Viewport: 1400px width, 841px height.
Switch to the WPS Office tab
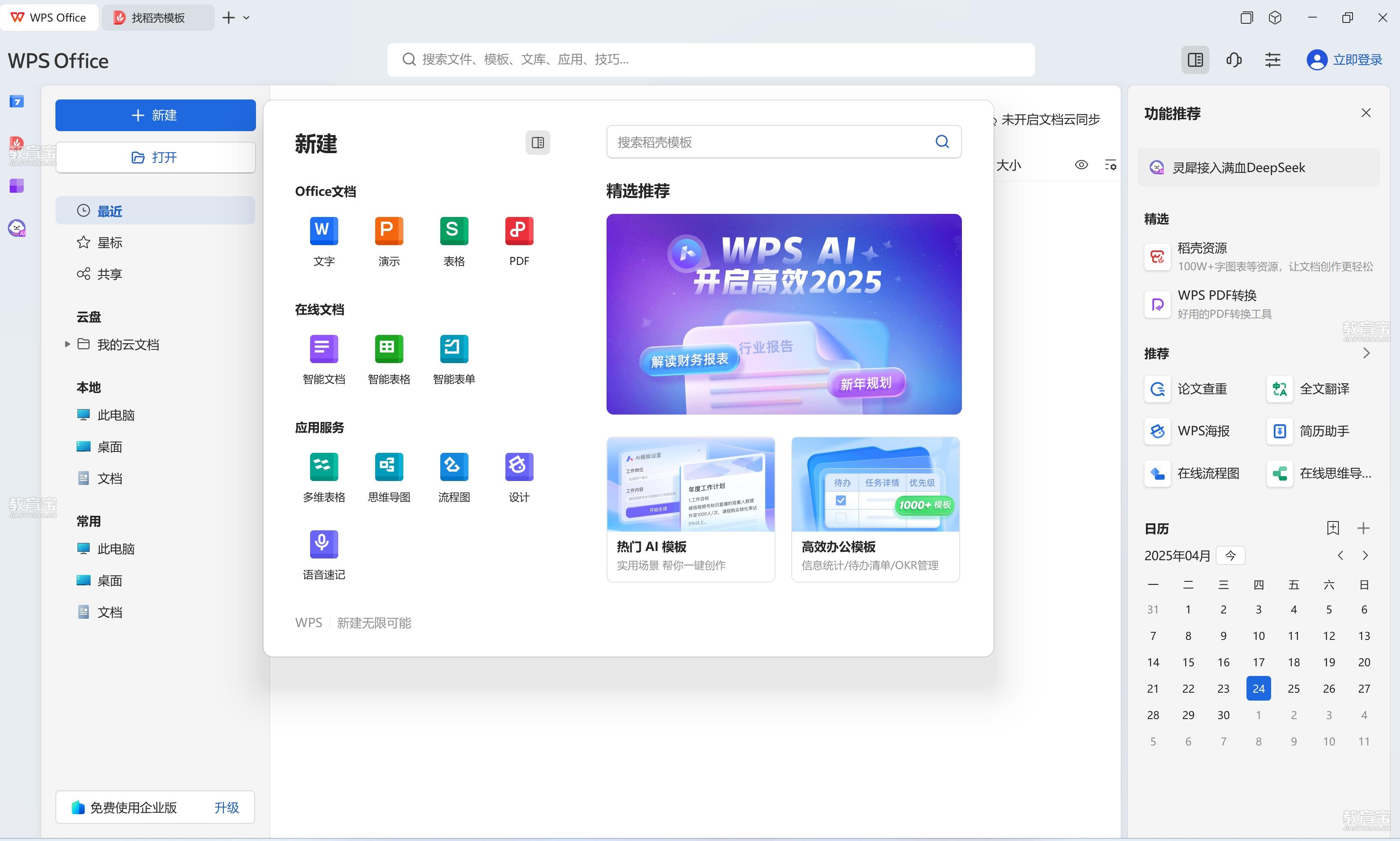point(49,18)
